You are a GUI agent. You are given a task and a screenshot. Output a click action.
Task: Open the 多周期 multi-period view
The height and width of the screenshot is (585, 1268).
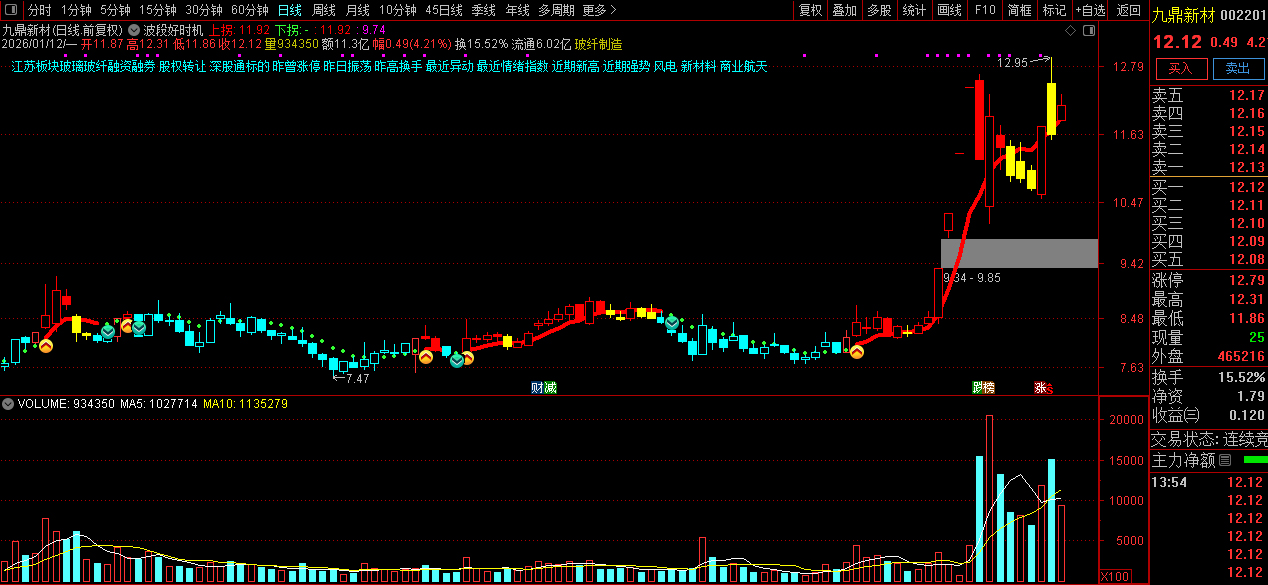[556, 10]
